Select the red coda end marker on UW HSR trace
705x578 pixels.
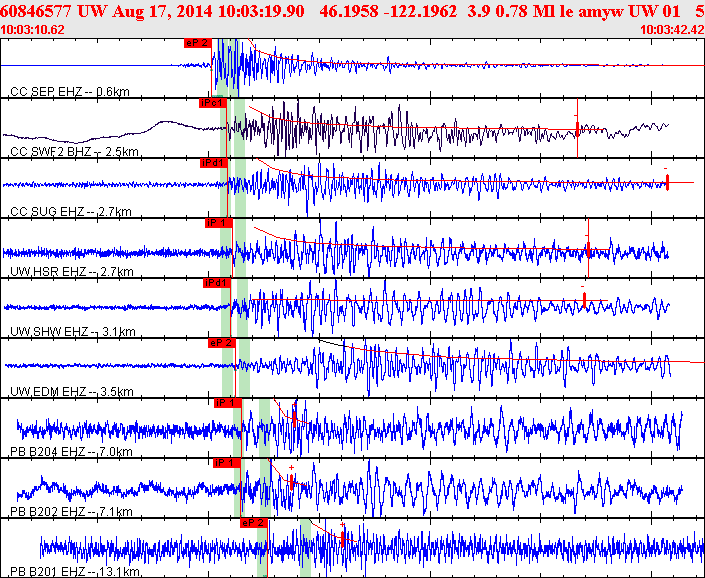click(588, 245)
